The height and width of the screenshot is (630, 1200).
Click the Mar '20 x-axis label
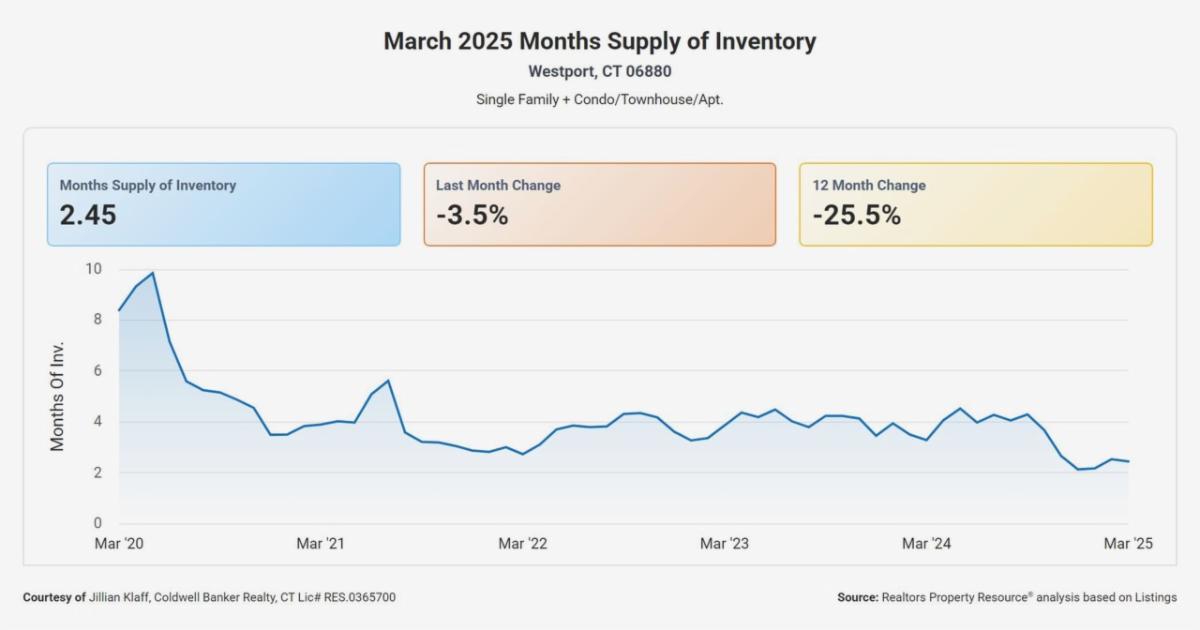tap(119, 543)
